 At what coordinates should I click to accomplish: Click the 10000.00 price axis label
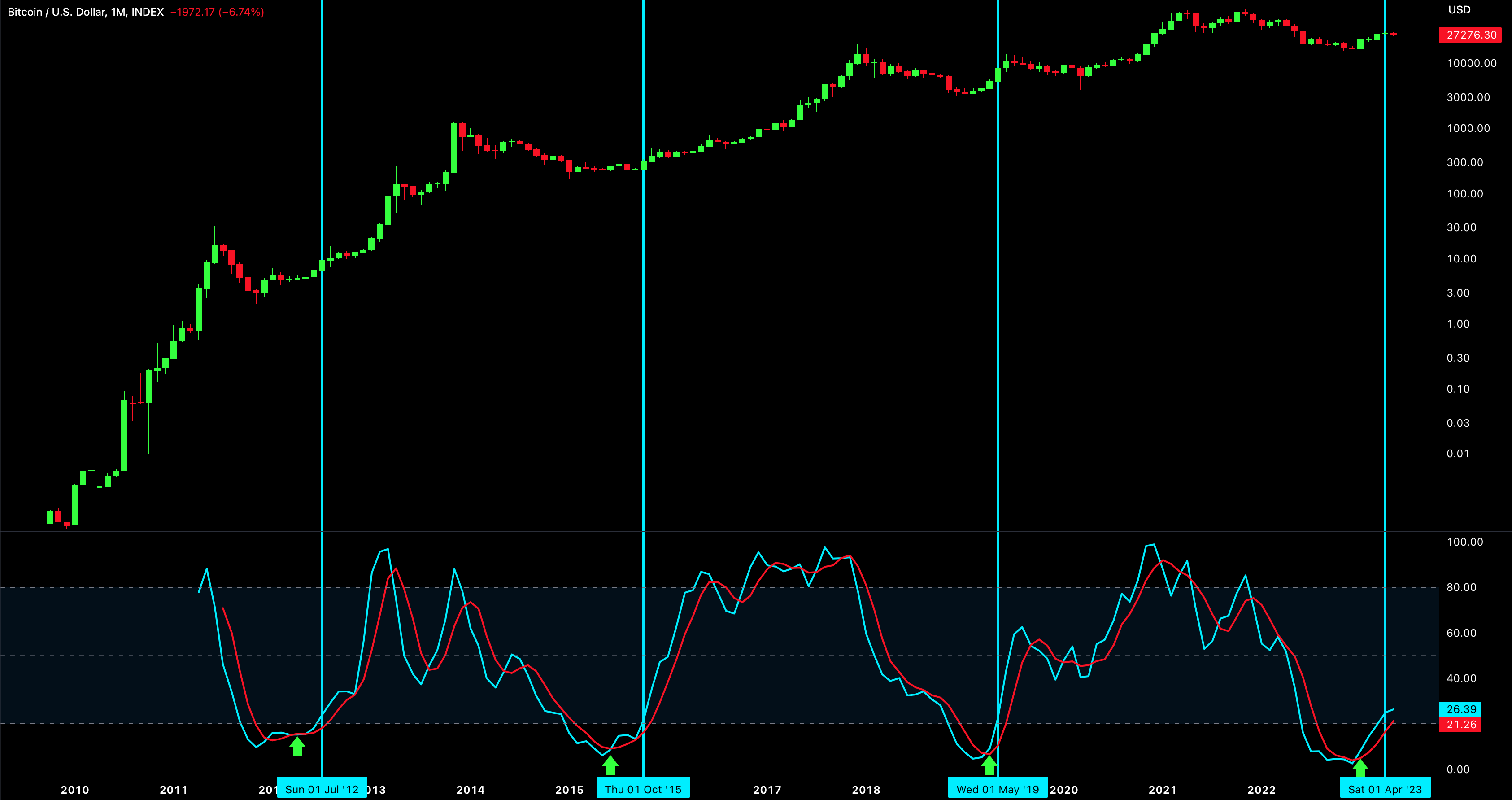1472,63
